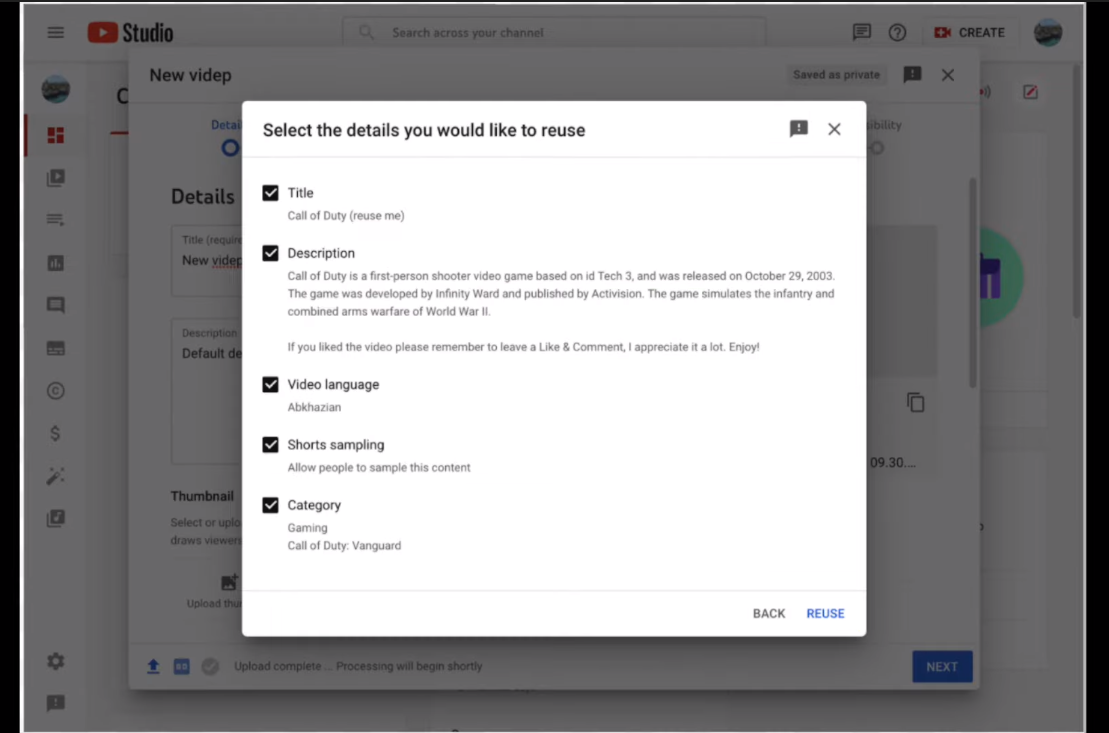This screenshot has width=1109, height=733.
Task: Click the upload dialog scrollbar
Action: point(972,283)
